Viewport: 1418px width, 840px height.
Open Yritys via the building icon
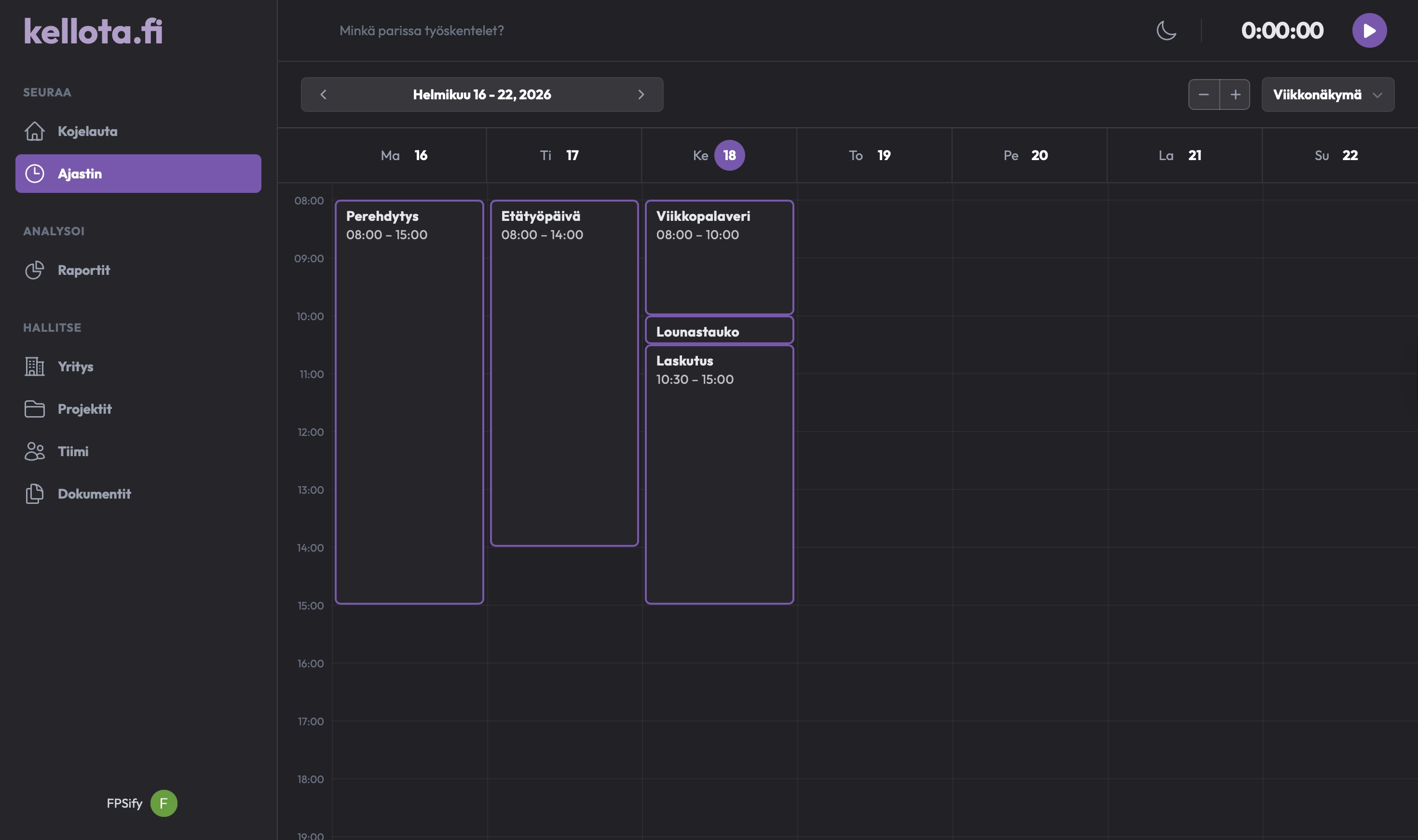[35, 367]
